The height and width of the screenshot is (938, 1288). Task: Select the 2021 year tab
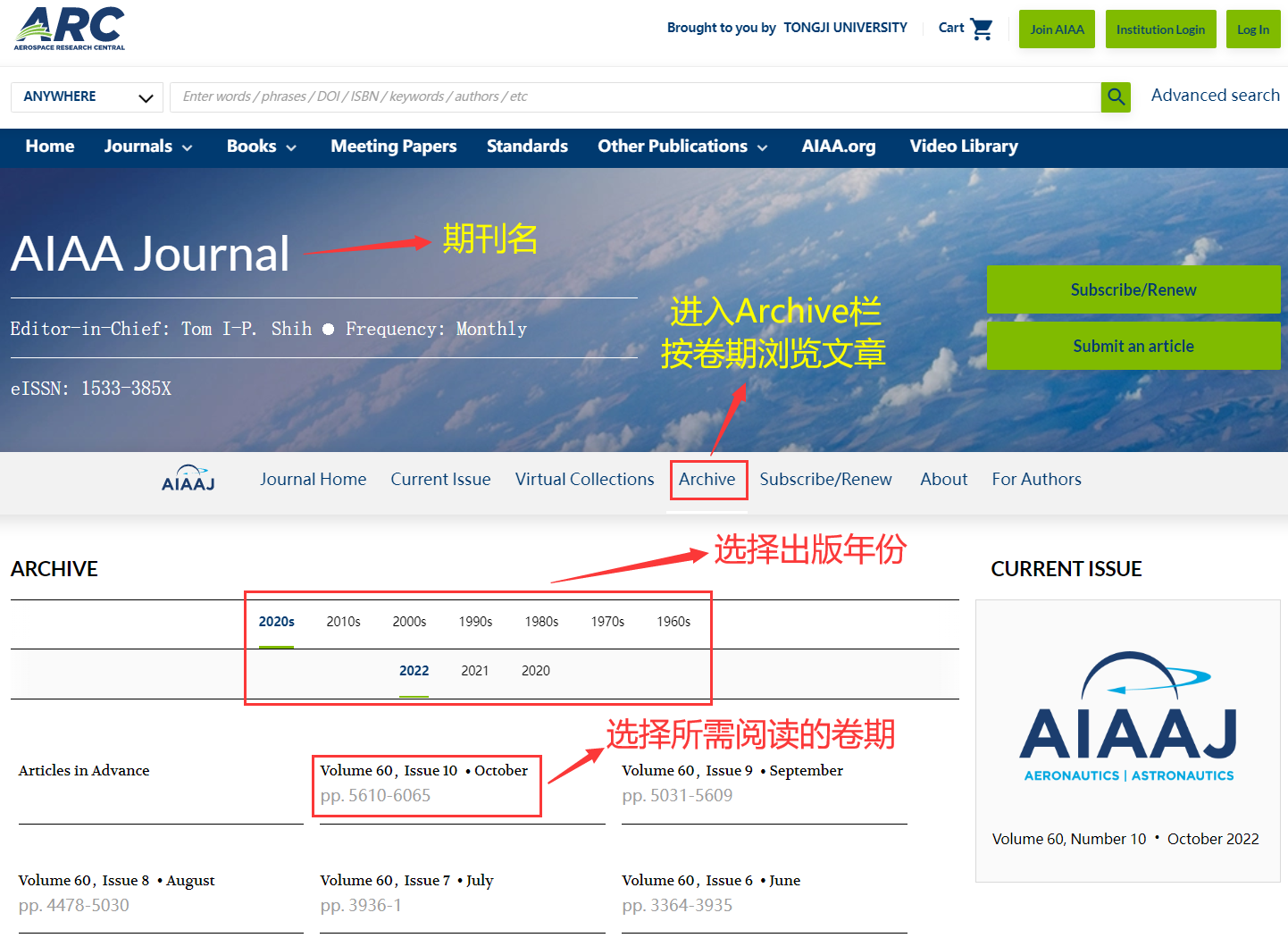(474, 671)
